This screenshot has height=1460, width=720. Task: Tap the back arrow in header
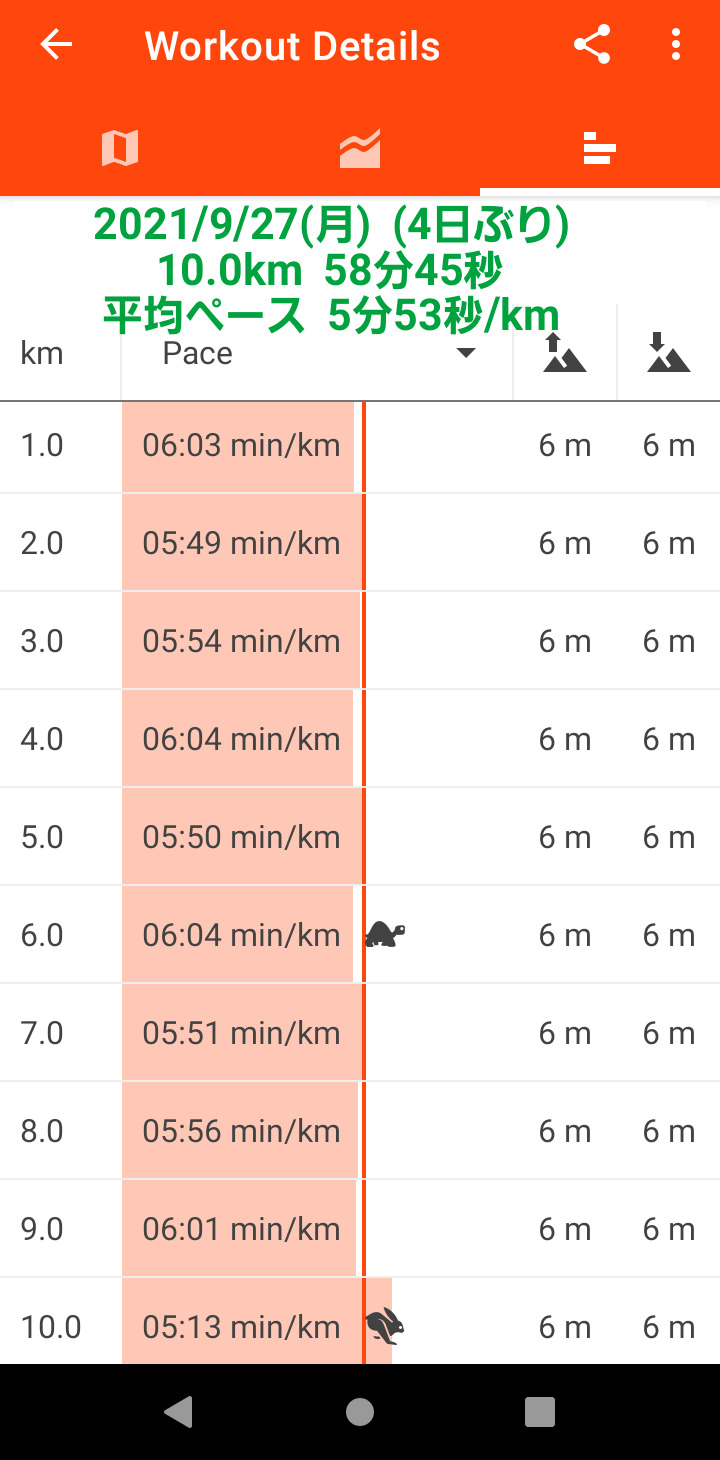(x=56, y=45)
